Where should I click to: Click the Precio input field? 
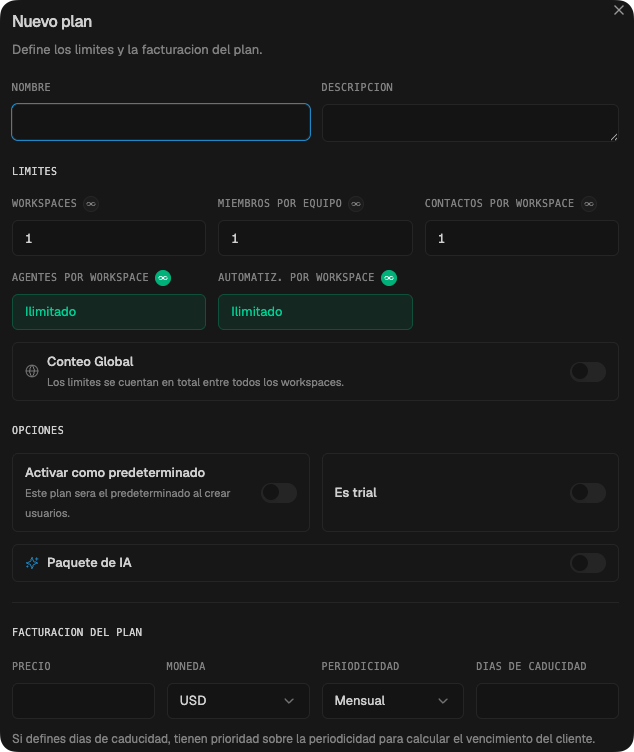83,701
